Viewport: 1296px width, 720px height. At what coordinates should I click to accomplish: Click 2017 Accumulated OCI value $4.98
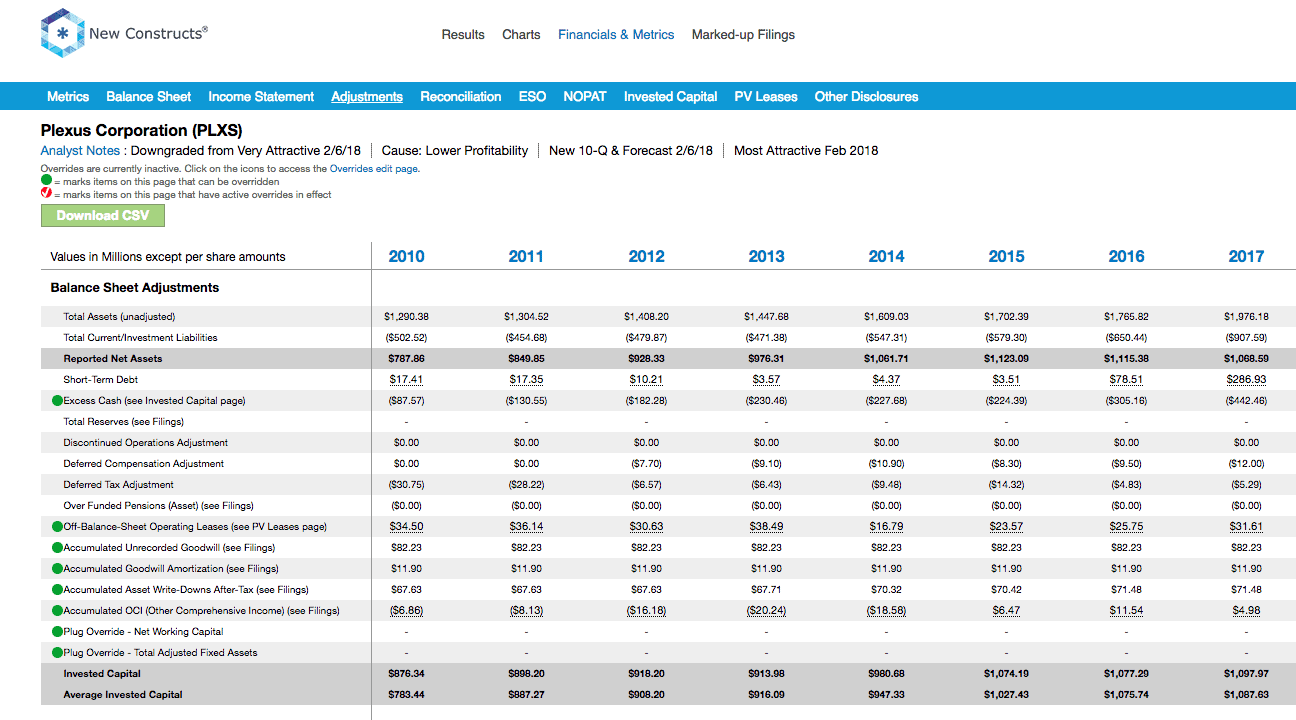point(1246,611)
